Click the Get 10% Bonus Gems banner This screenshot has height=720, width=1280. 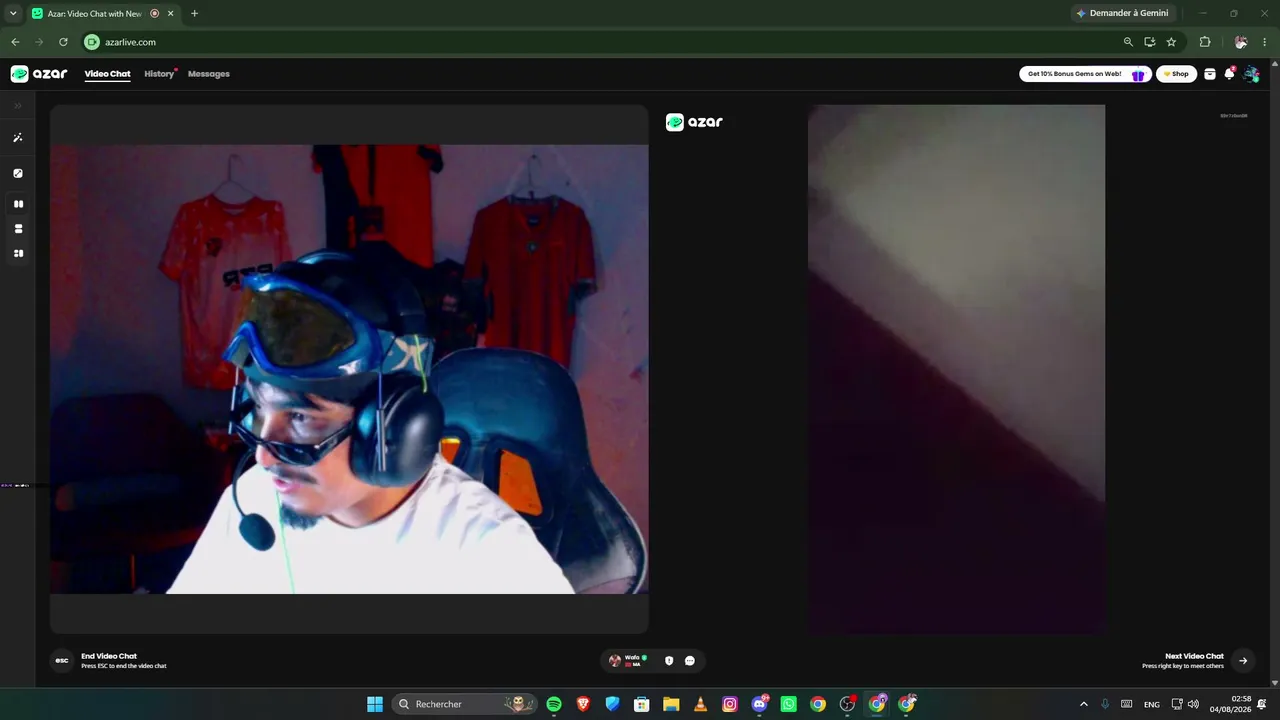pos(1086,74)
